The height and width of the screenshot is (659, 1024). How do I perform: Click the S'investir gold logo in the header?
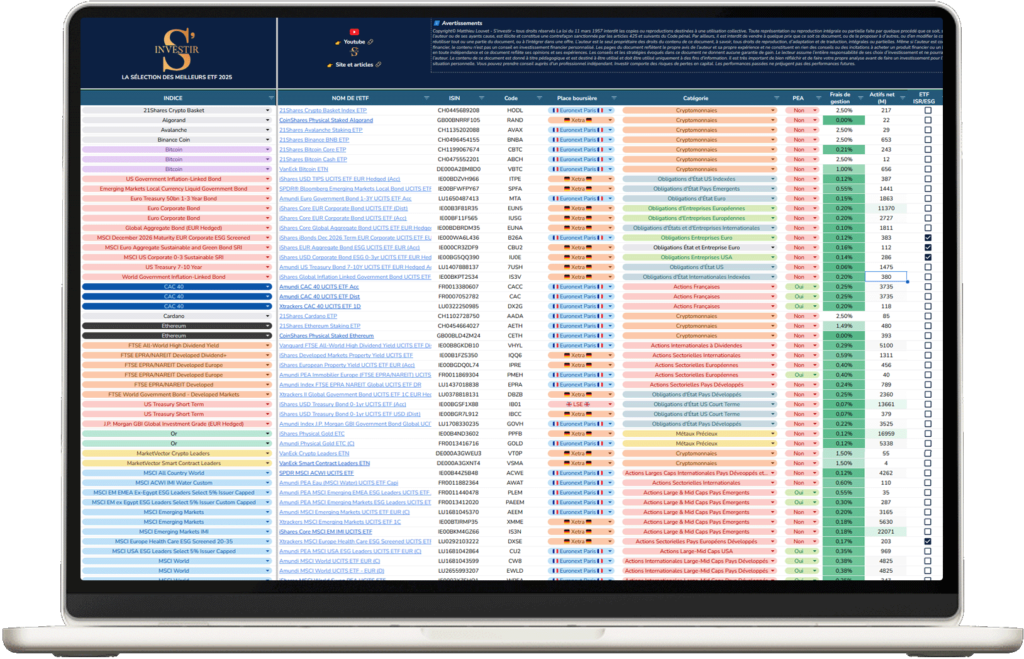(x=176, y=49)
